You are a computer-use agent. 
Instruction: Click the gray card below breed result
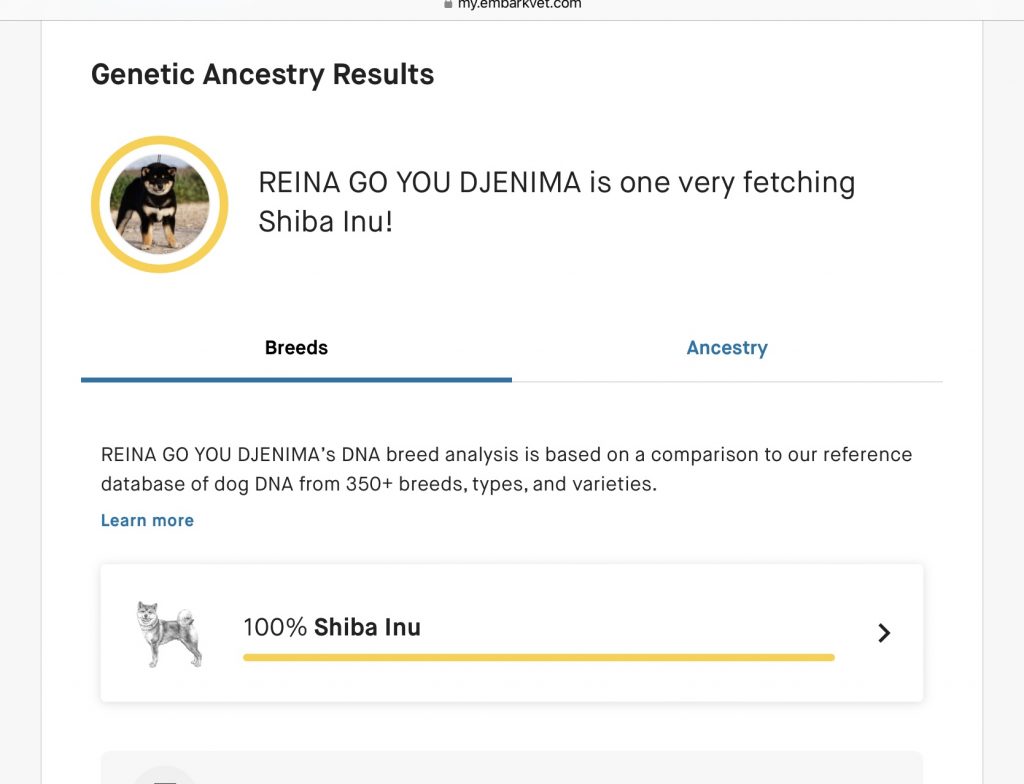[512, 768]
